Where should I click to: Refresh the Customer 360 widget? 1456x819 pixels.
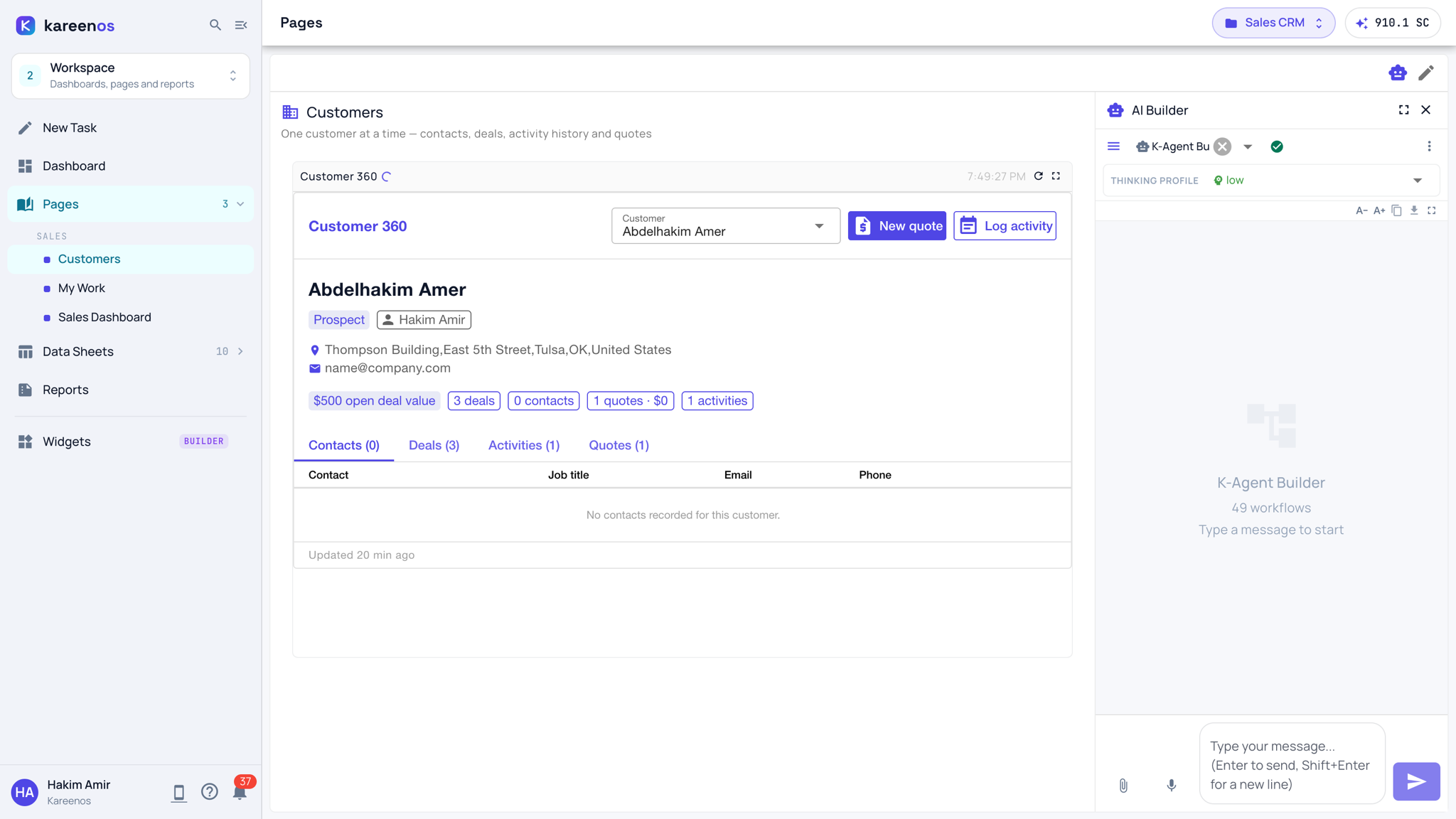coord(1039,176)
